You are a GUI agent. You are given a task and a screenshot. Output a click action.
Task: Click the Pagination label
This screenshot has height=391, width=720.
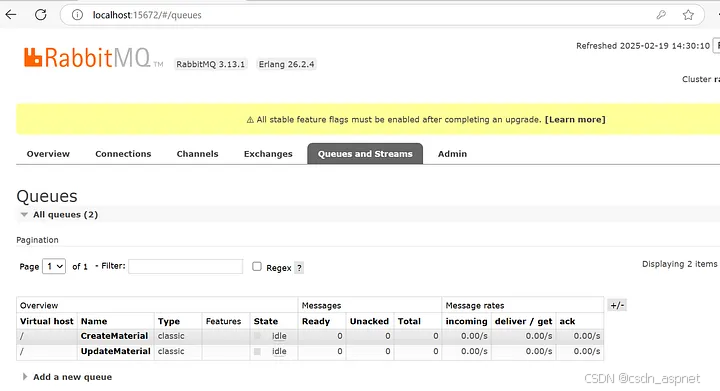click(x=37, y=240)
